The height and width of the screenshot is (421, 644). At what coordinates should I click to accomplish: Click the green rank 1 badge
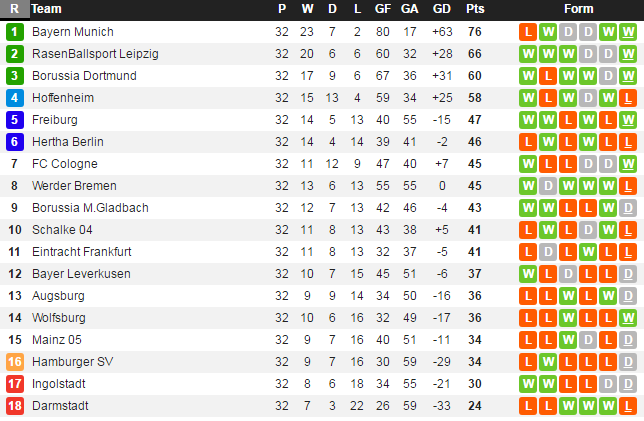pyautogui.click(x=15, y=32)
